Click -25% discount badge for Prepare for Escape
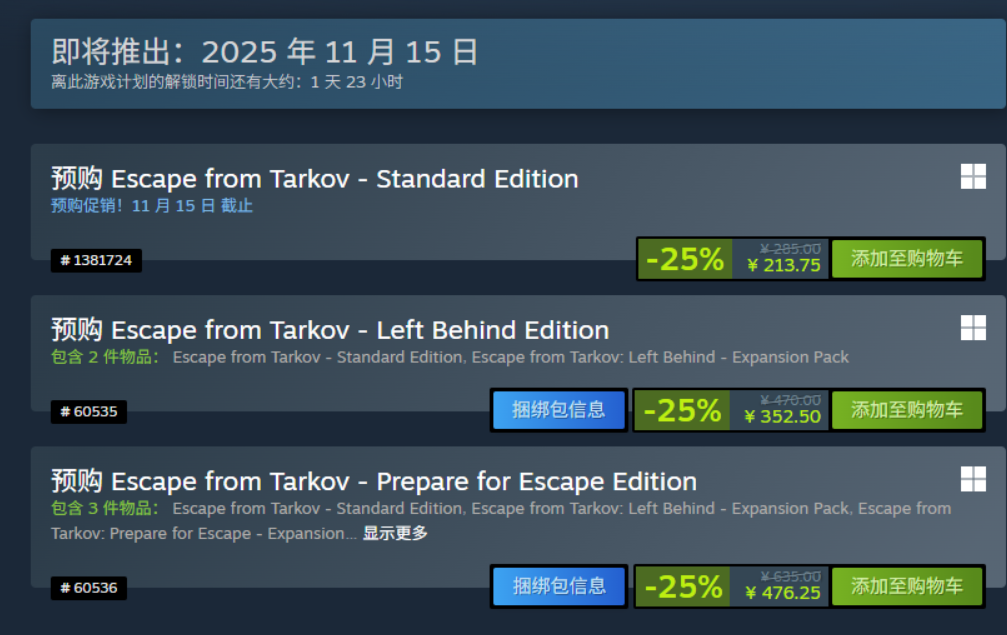Image resolution: width=1007 pixels, height=635 pixels. click(x=683, y=587)
